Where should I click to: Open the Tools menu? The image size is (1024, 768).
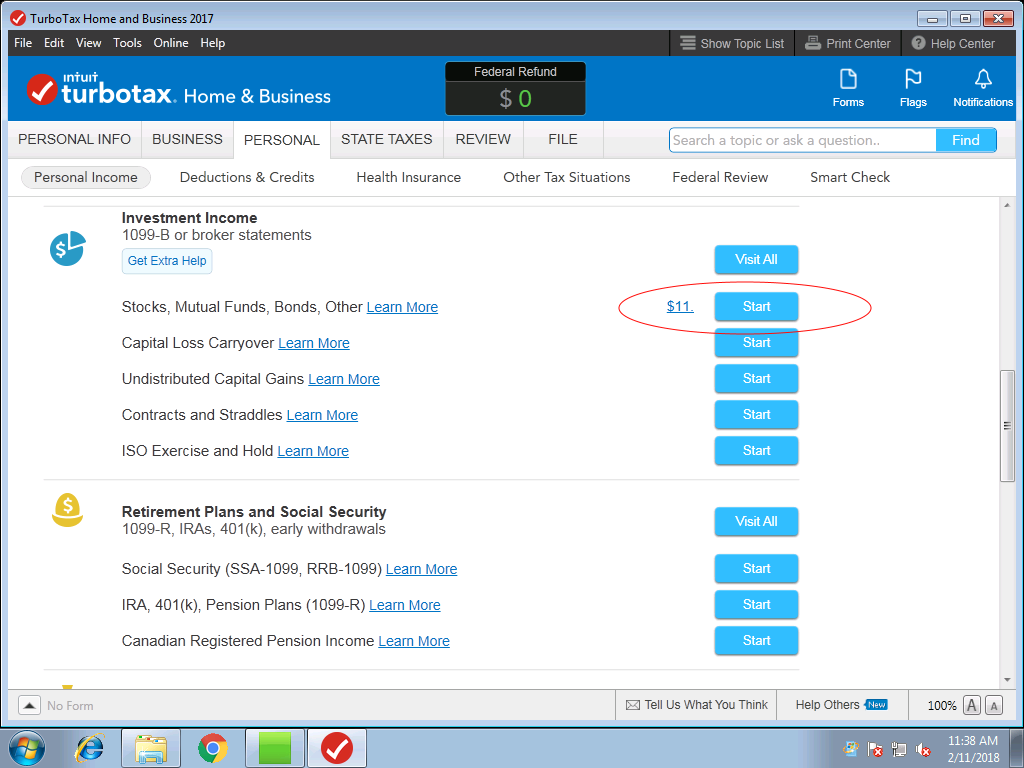tap(127, 43)
